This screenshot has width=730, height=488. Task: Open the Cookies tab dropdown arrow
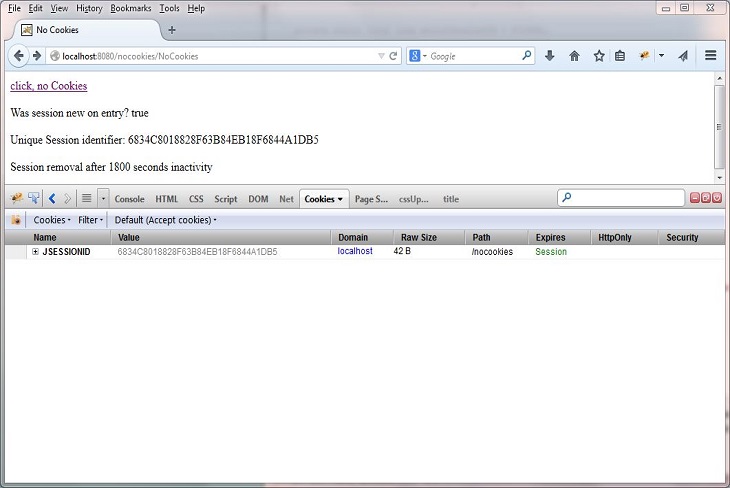pyautogui.click(x=340, y=199)
